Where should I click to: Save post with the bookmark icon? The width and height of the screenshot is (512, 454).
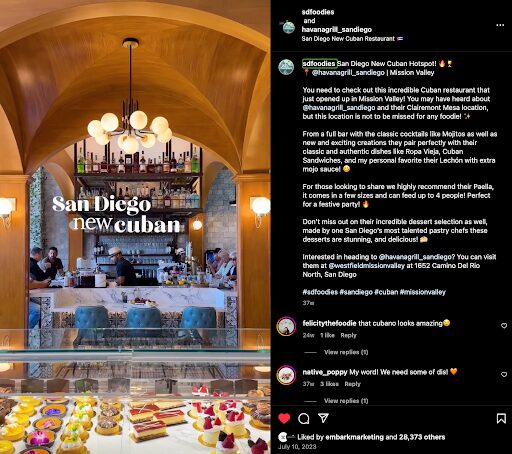click(x=501, y=418)
